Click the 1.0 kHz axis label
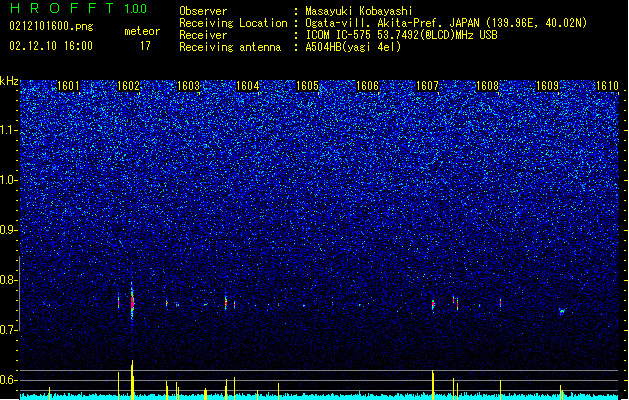 click(9, 180)
